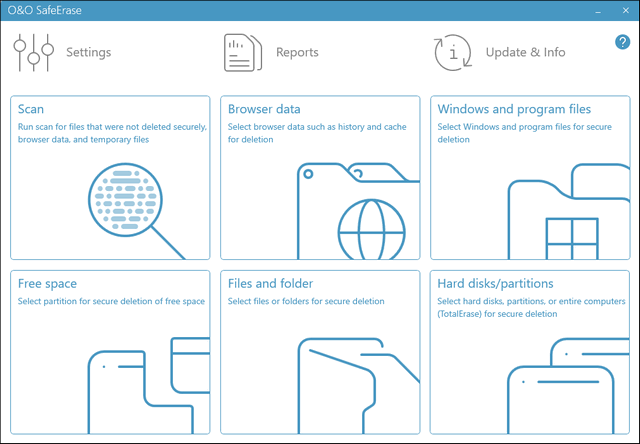Open the Reports section label

coord(297,52)
